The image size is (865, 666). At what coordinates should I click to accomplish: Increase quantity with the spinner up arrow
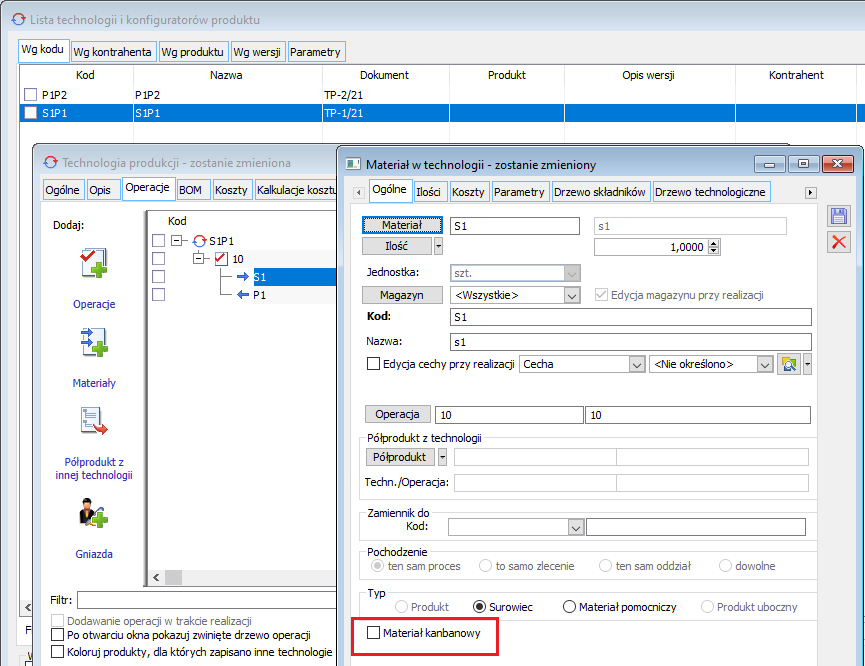click(713, 242)
